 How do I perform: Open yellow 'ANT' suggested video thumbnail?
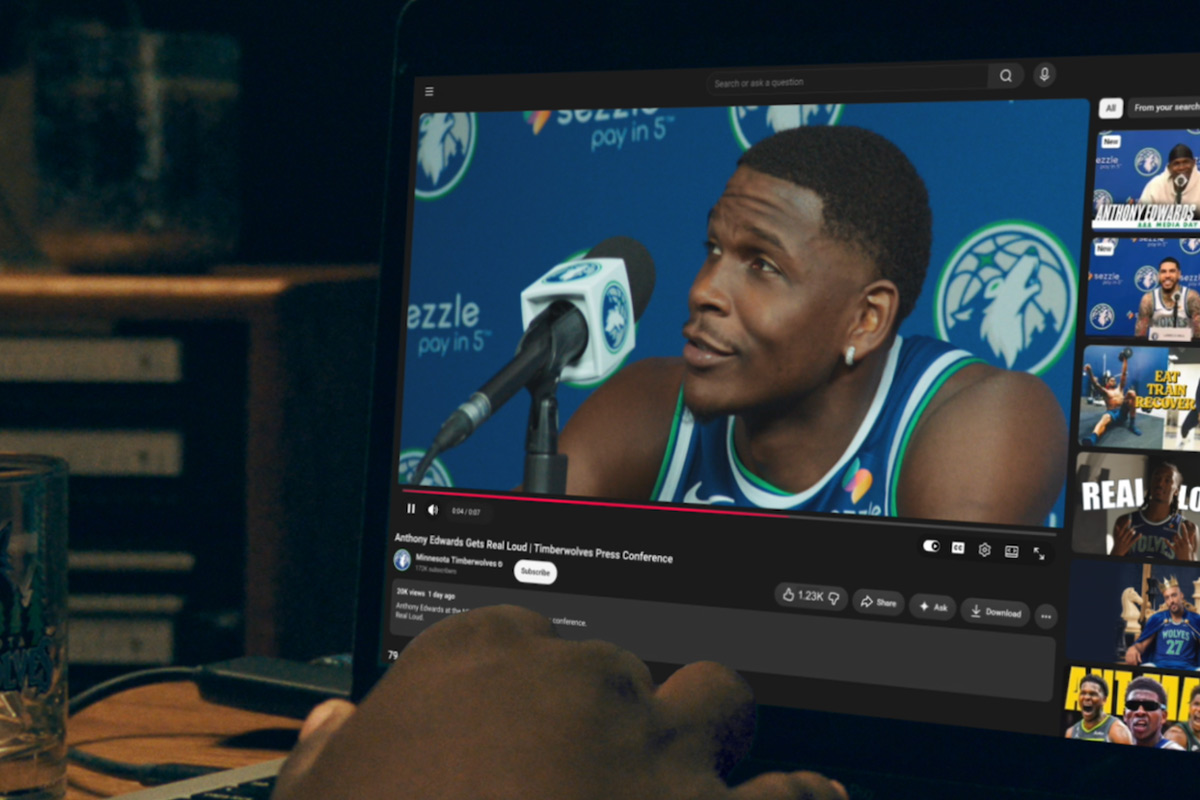1132,708
